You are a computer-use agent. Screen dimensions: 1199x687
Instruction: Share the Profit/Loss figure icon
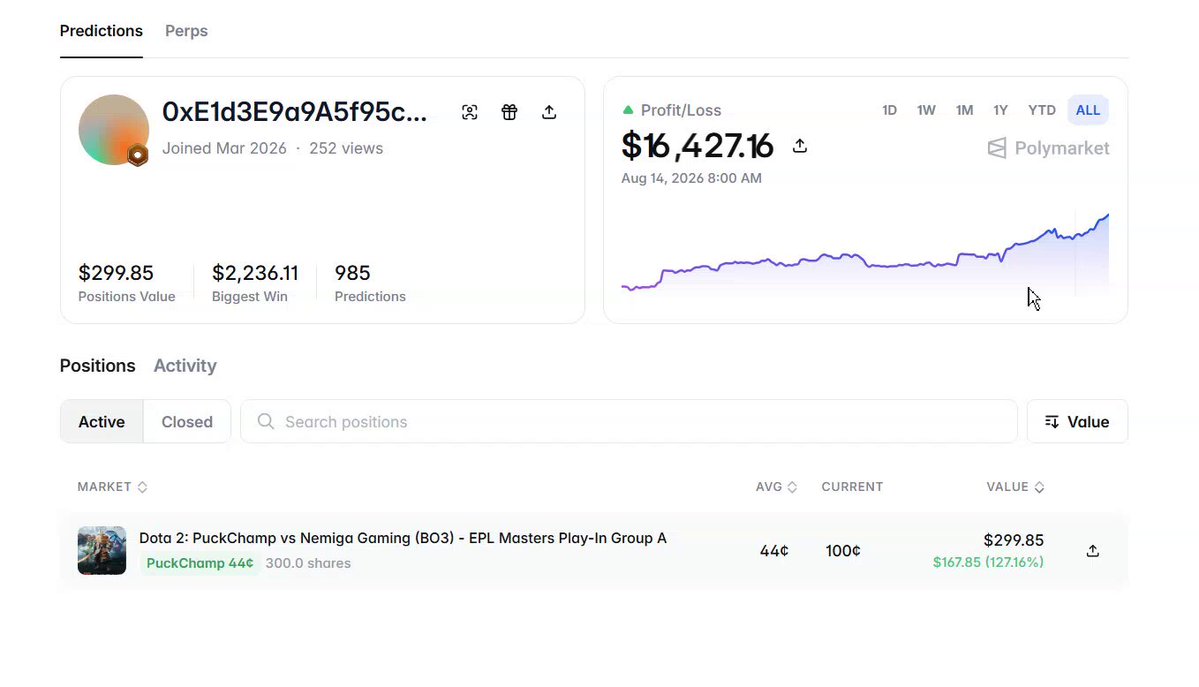coord(800,145)
